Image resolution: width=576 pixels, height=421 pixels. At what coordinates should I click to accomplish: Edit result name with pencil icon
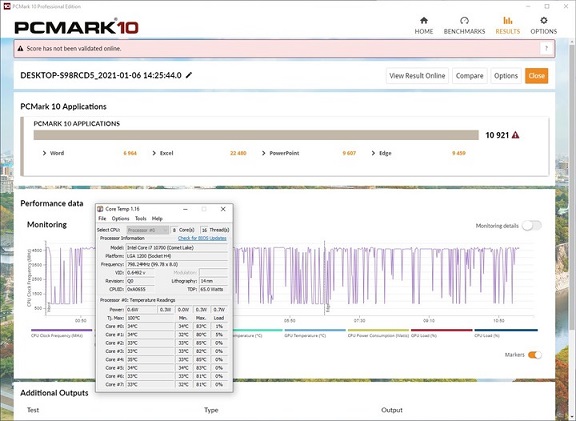point(189,75)
